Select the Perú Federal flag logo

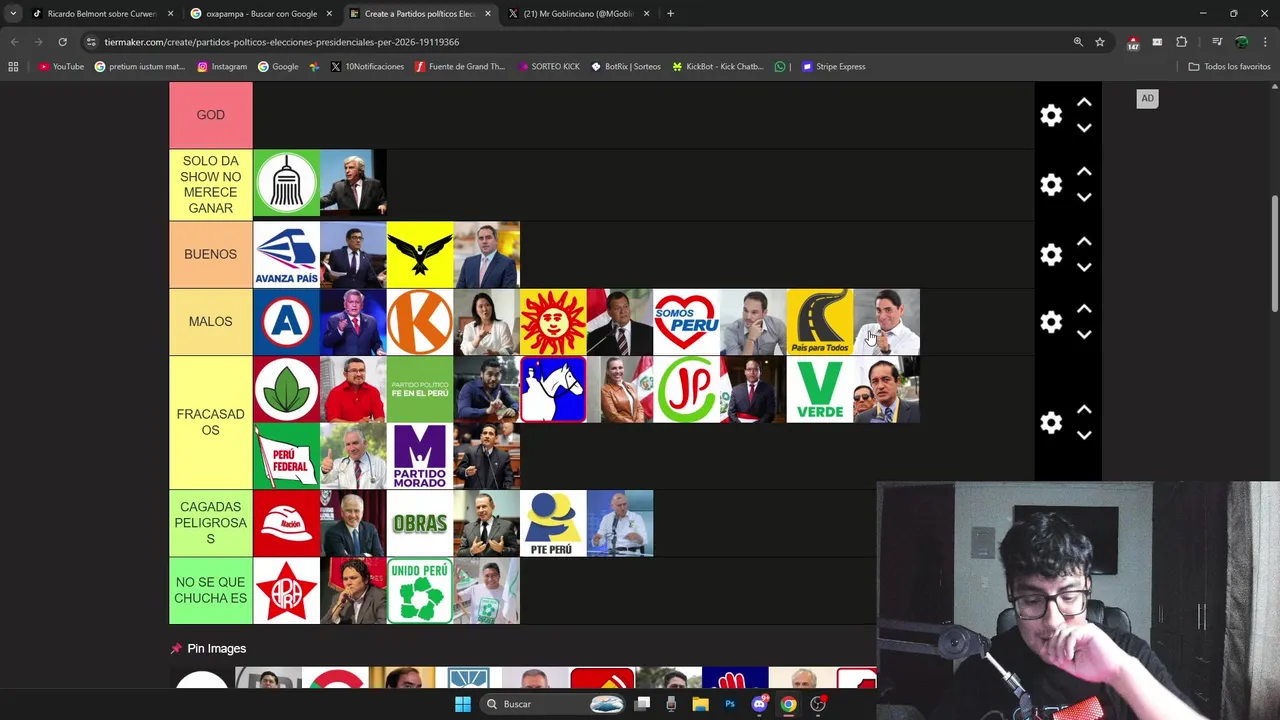[286, 456]
